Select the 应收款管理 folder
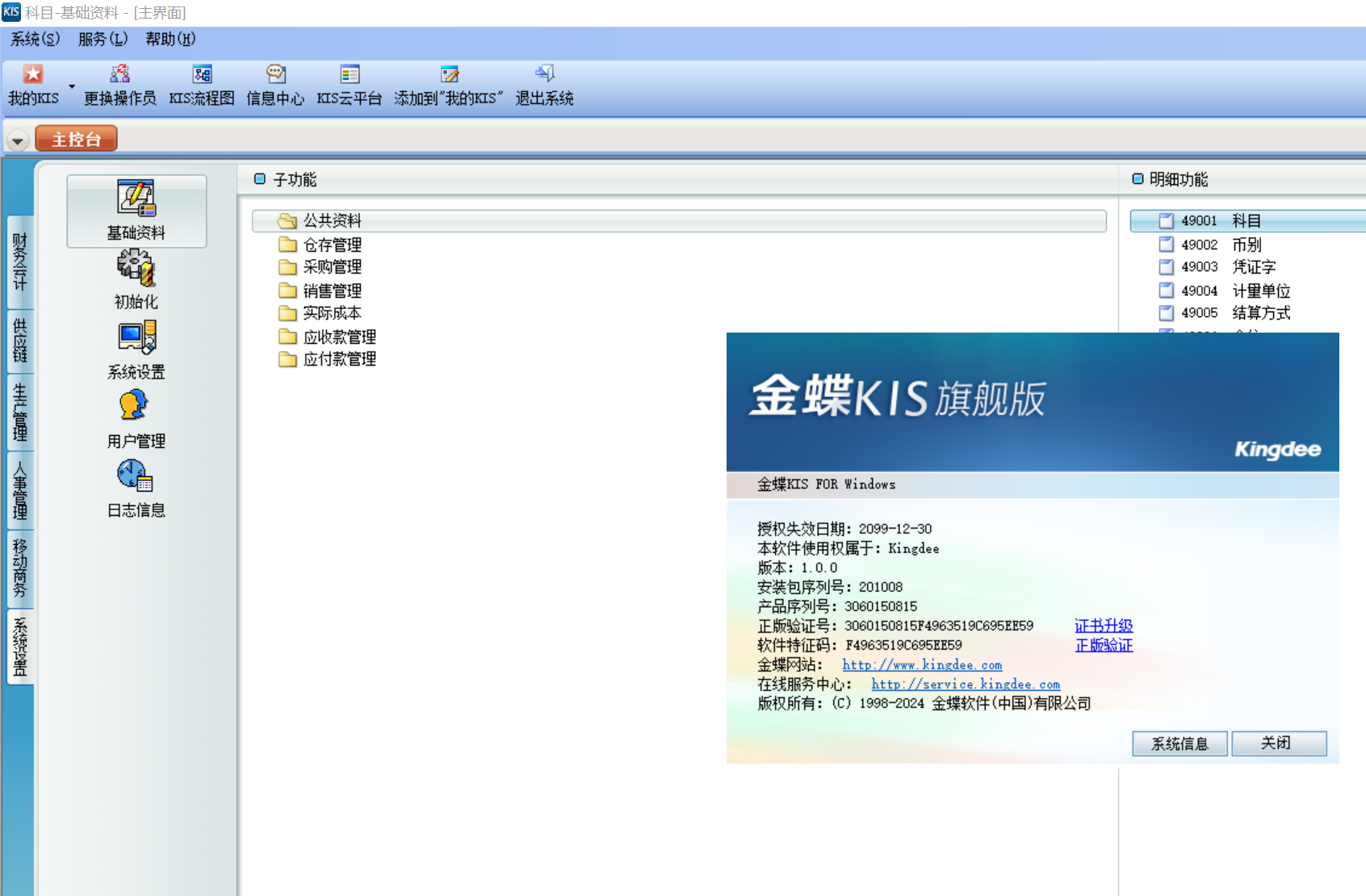 [x=328, y=337]
